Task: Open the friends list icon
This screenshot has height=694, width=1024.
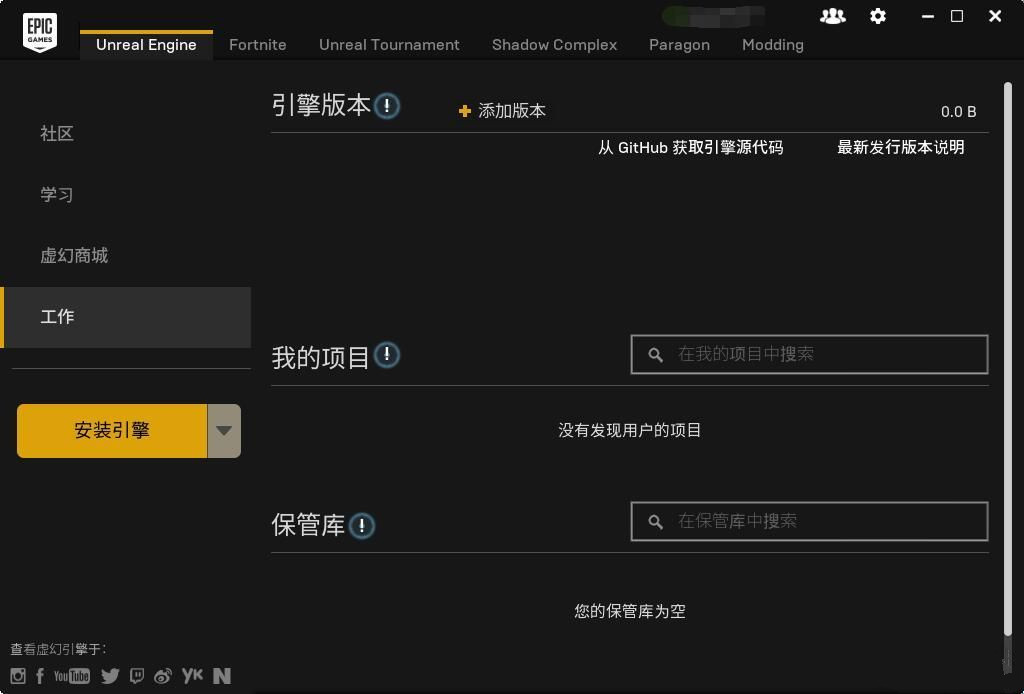Action: click(x=833, y=16)
